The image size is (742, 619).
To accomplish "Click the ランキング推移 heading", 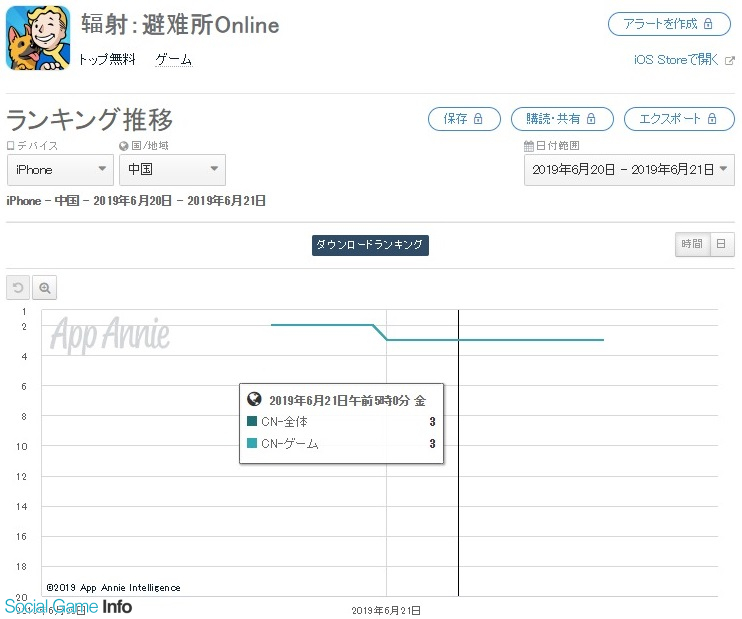I will point(89,119).
